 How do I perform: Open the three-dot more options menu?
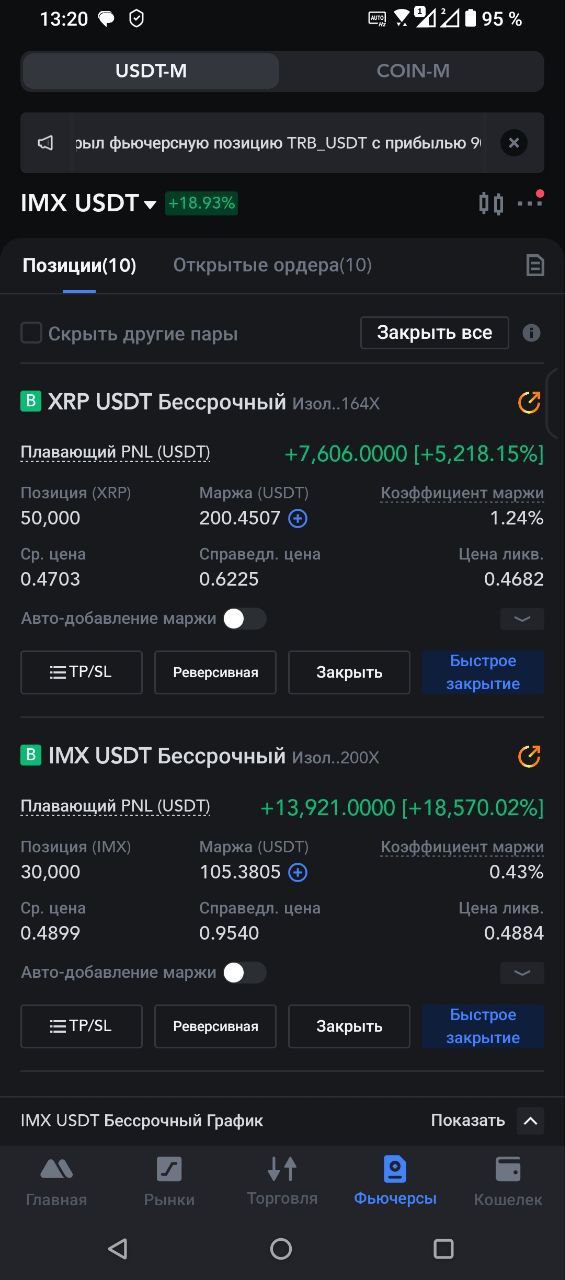click(530, 203)
